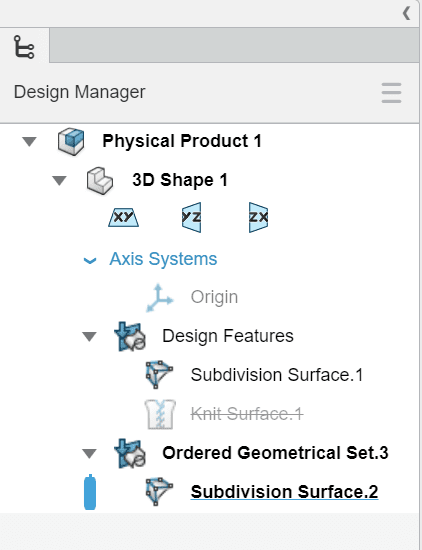Screen dimensions: 422x550
Task: Click the Subdivision Surface.1 mesh icon
Action: point(159,374)
